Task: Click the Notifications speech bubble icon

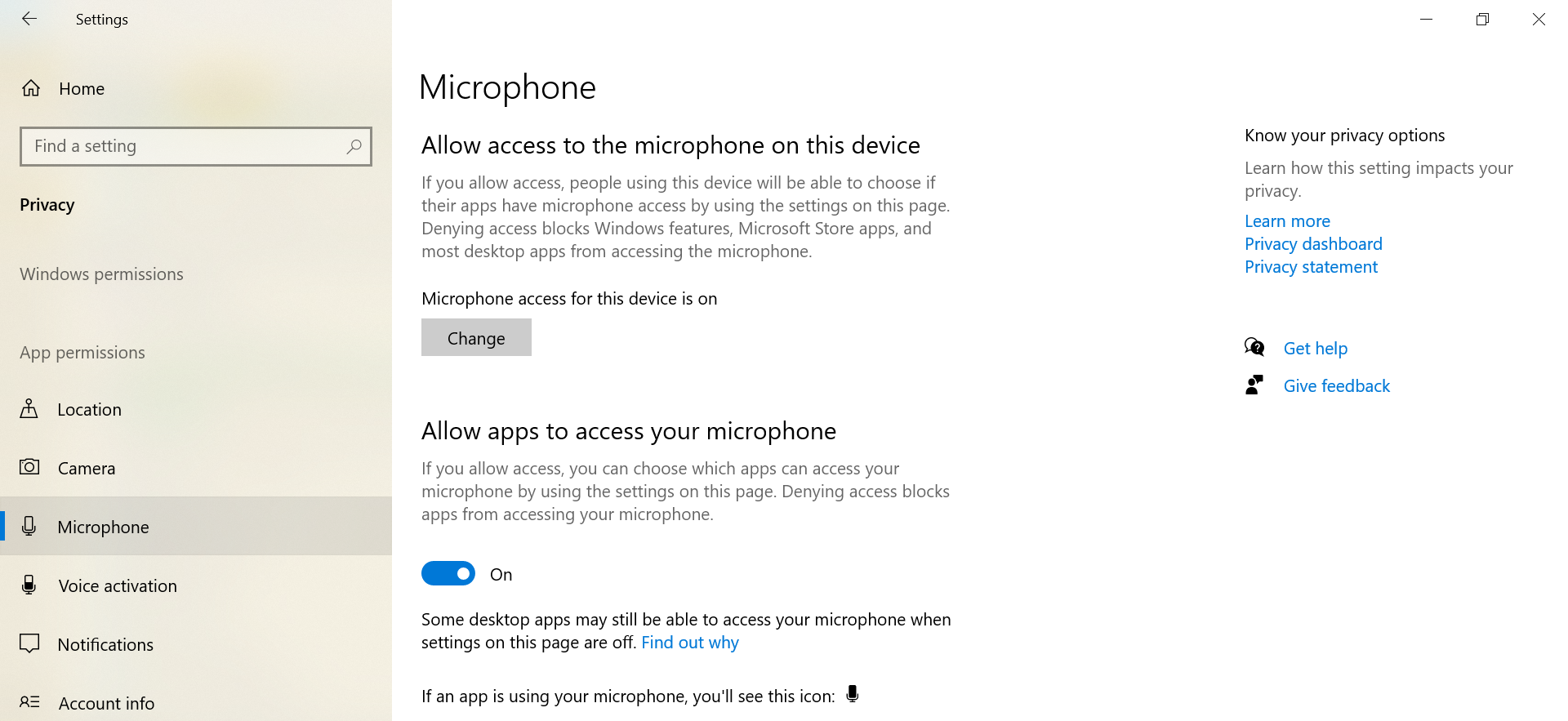Action: point(29,644)
